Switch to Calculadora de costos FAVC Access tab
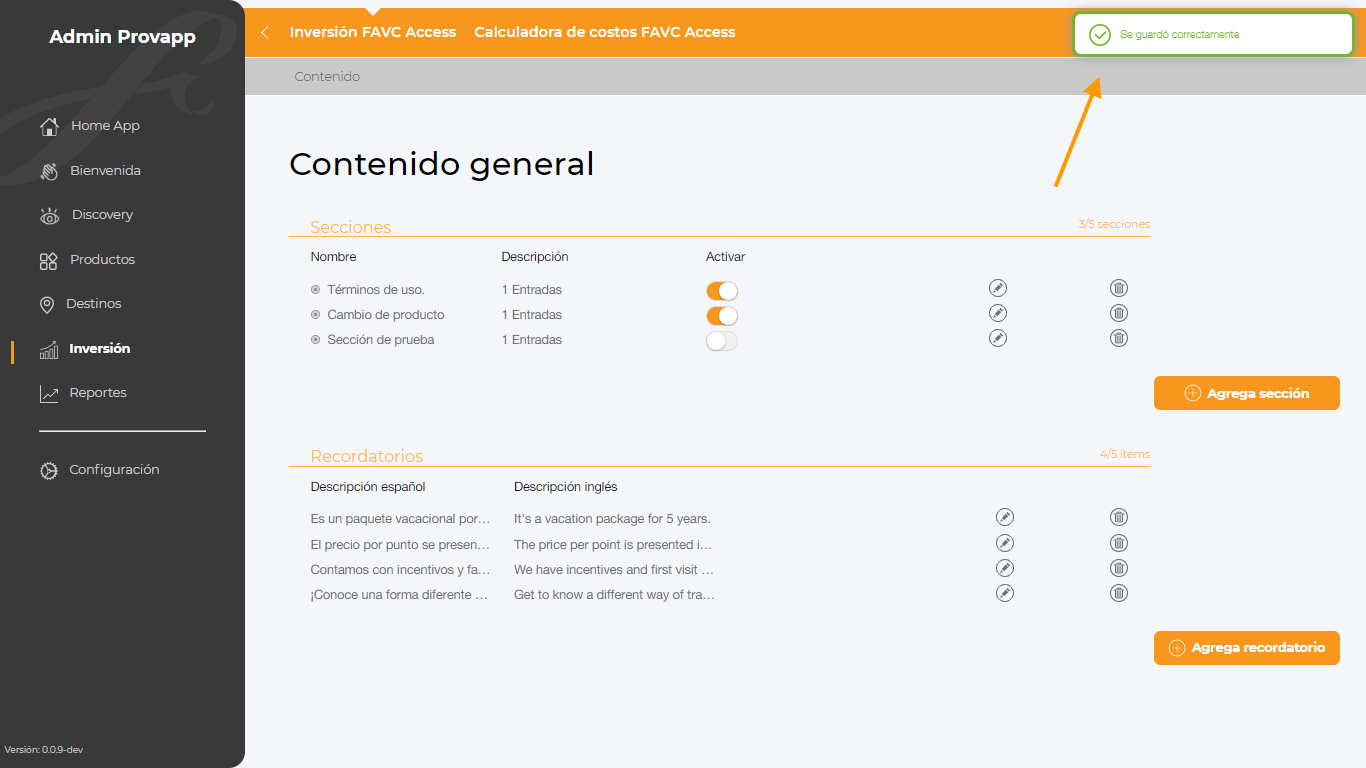1366x768 pixels. coord(605,32)
